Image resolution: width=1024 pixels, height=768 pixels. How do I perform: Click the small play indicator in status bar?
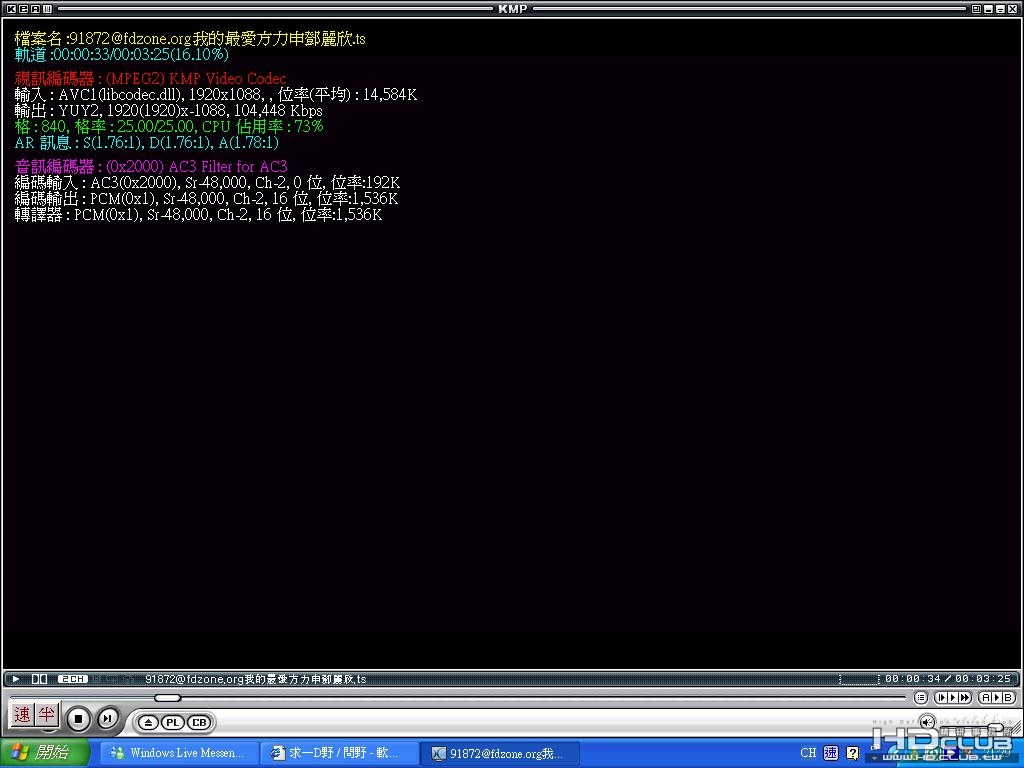pos(16,679)
